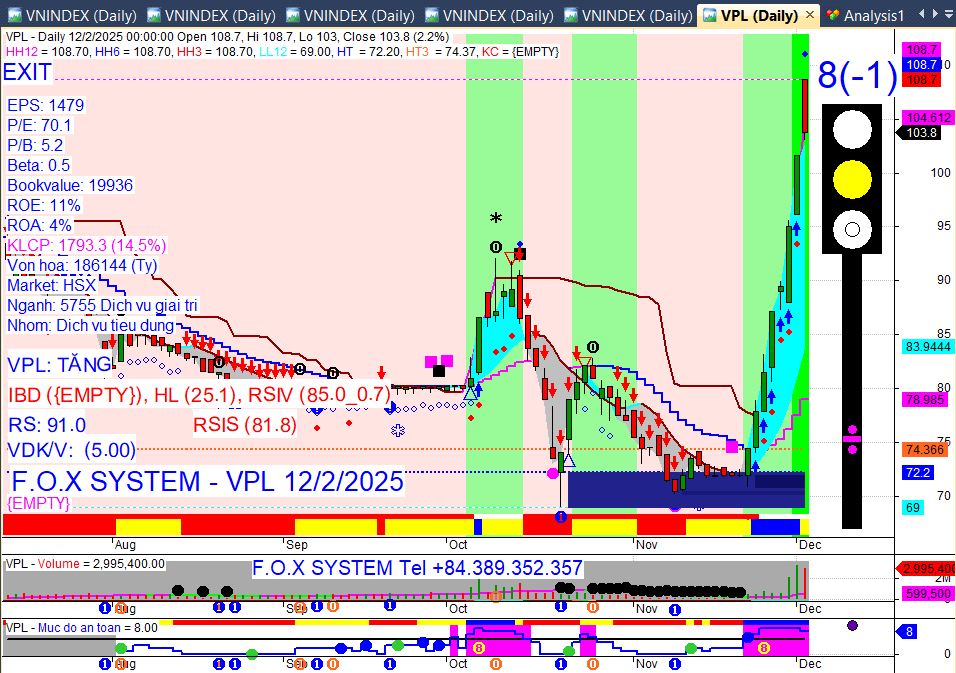Click the cyan 69 axis label
This screenshot has width=956, height=673.
(x=912, y=507)
